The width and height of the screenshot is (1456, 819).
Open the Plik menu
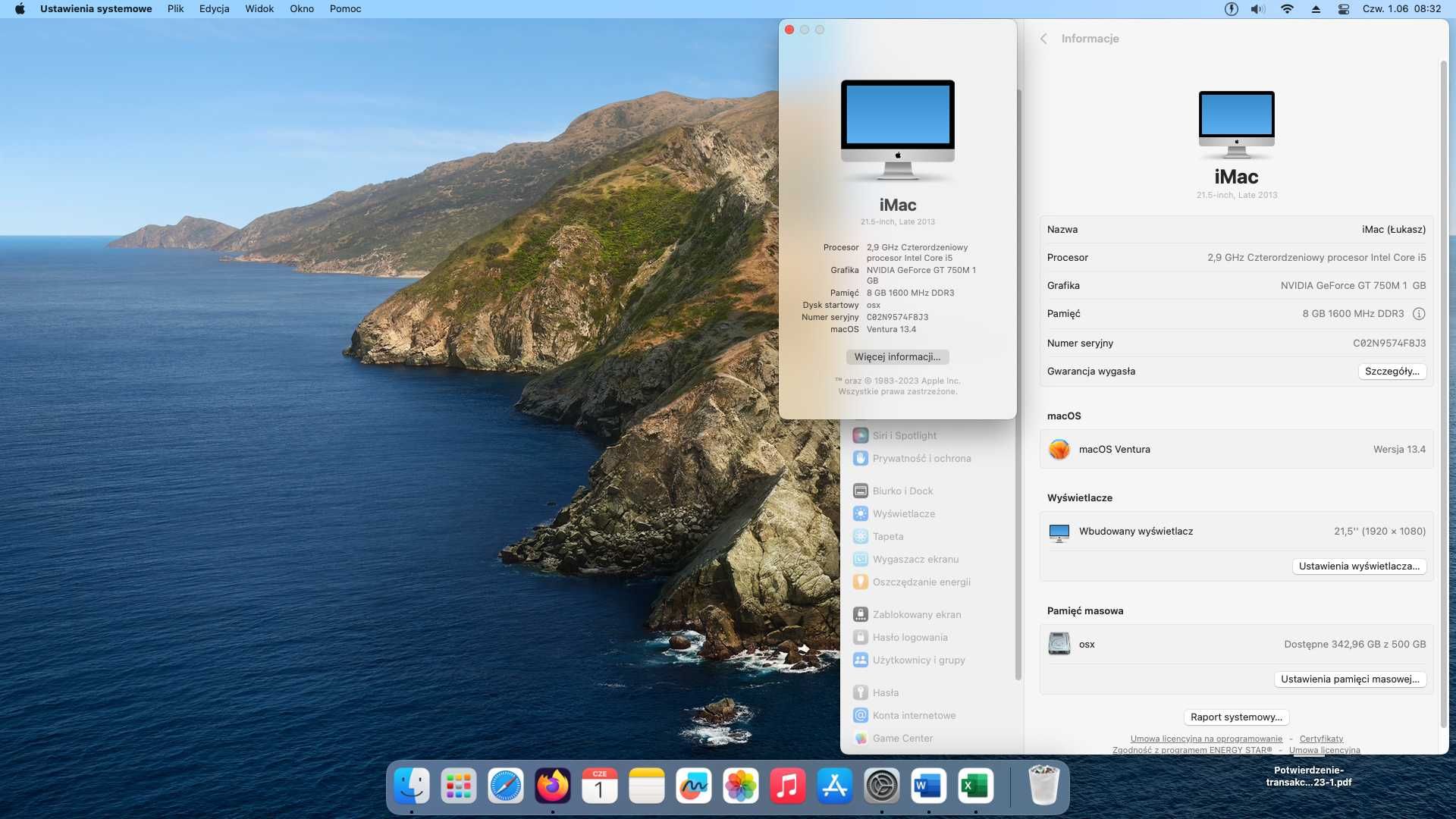pyautogui.click(x=176, y=9)
